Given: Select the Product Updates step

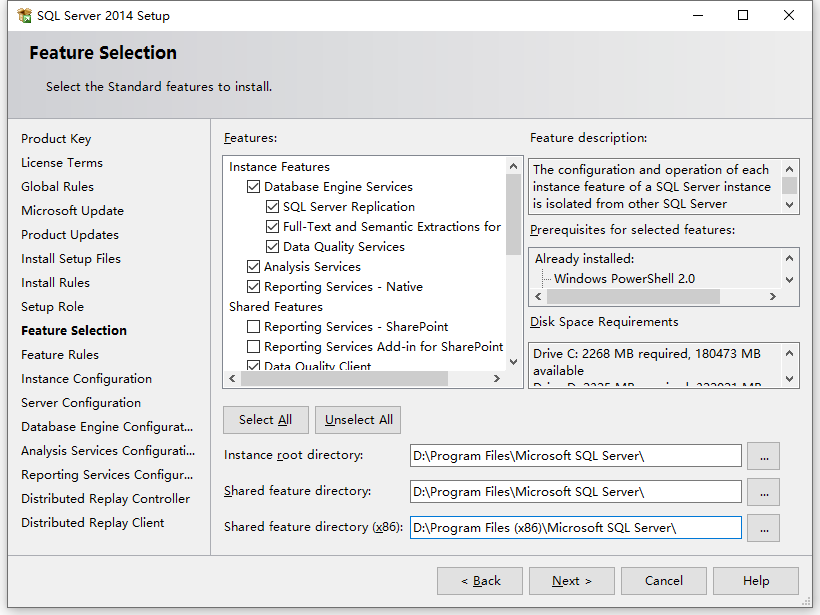Looking at the screenshot, I should pyautogui.click(x=70, y=235).
